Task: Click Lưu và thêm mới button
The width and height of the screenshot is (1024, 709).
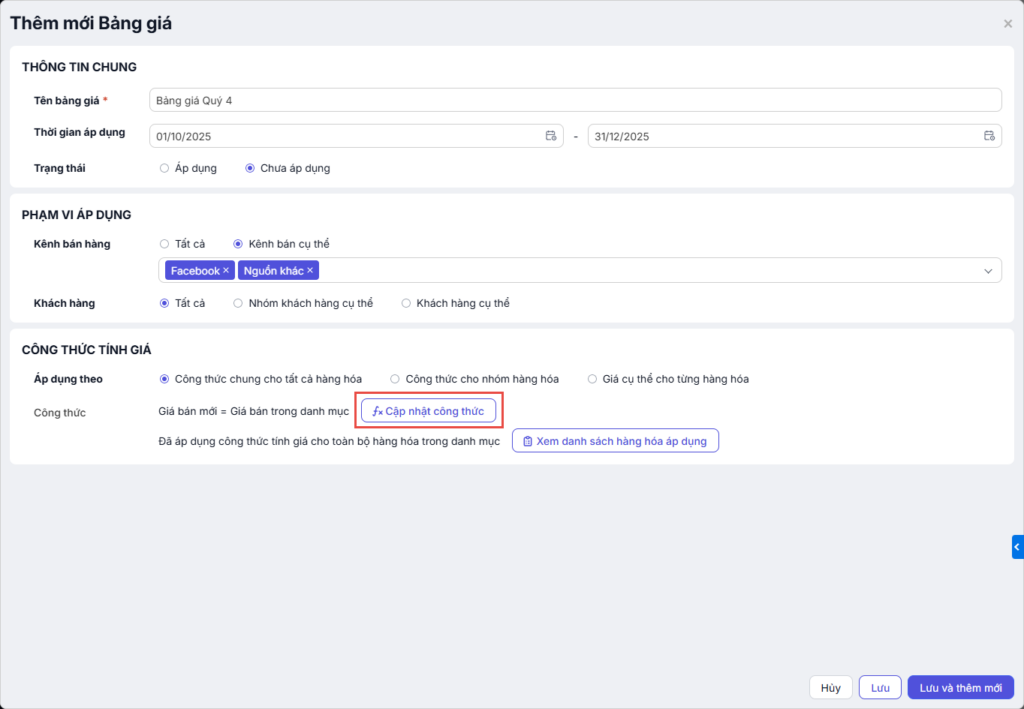Action: point(960,688)
